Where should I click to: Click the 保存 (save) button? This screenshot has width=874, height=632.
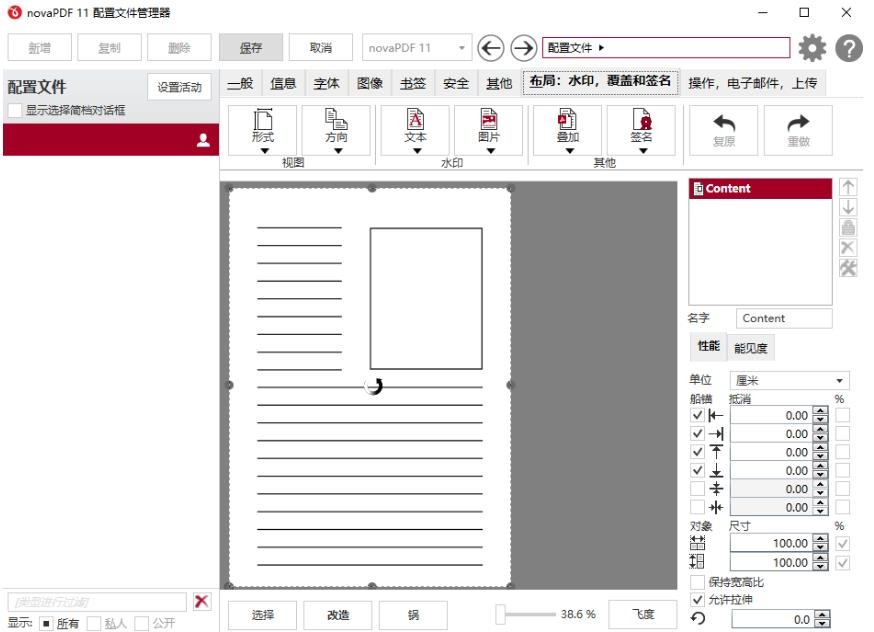pyautogui.click(x=249, y=46)
